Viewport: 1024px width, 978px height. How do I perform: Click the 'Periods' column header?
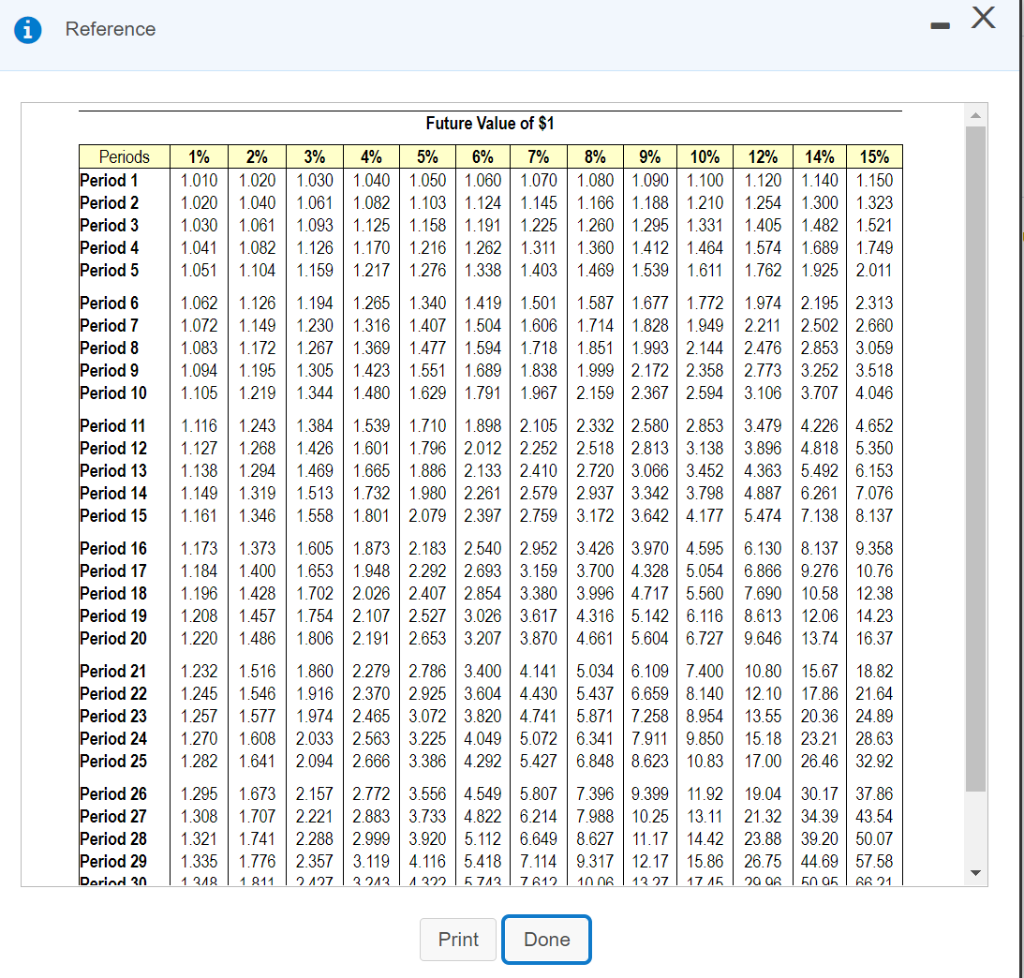(x=124, y=157)
